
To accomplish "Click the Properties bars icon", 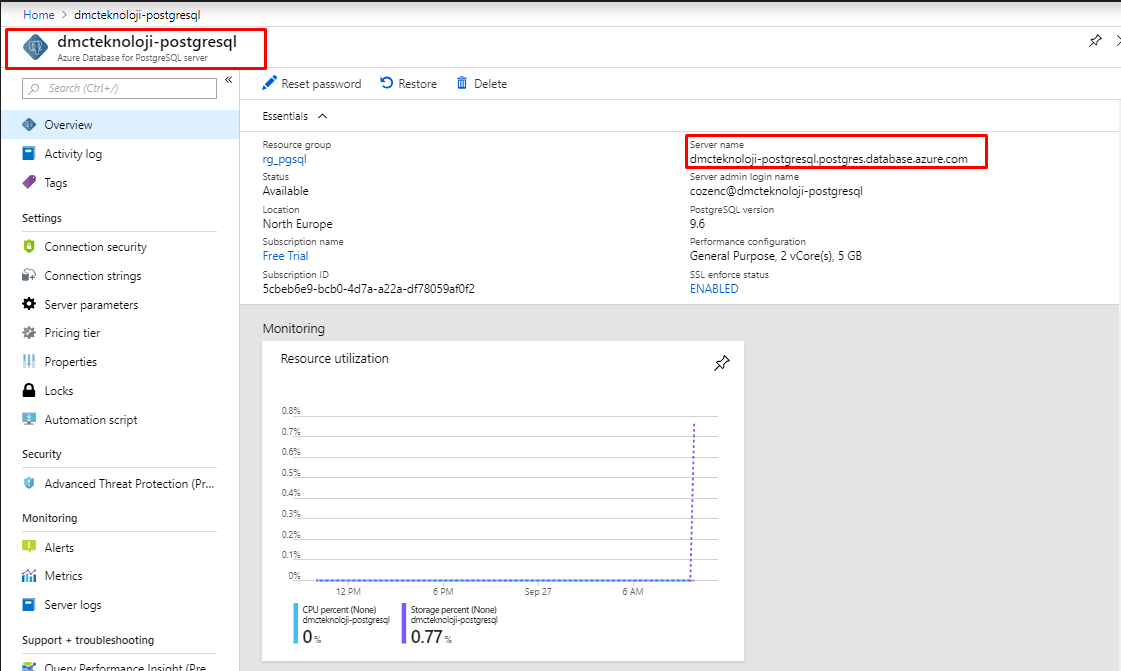I will point(29,361).
